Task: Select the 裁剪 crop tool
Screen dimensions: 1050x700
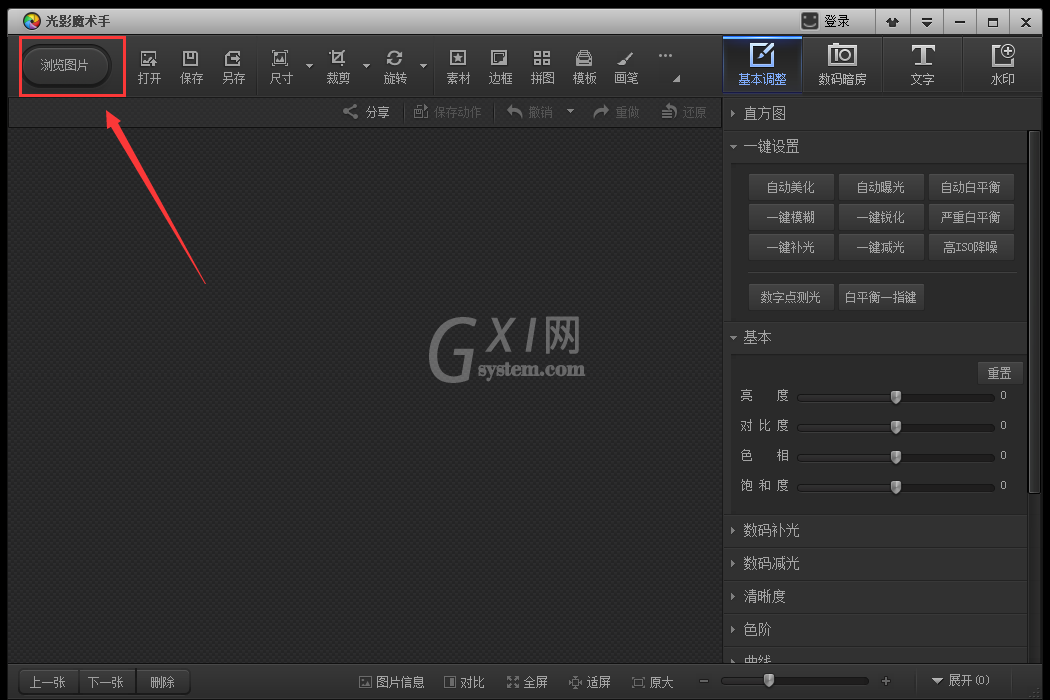Action: (x=338, y=67)
